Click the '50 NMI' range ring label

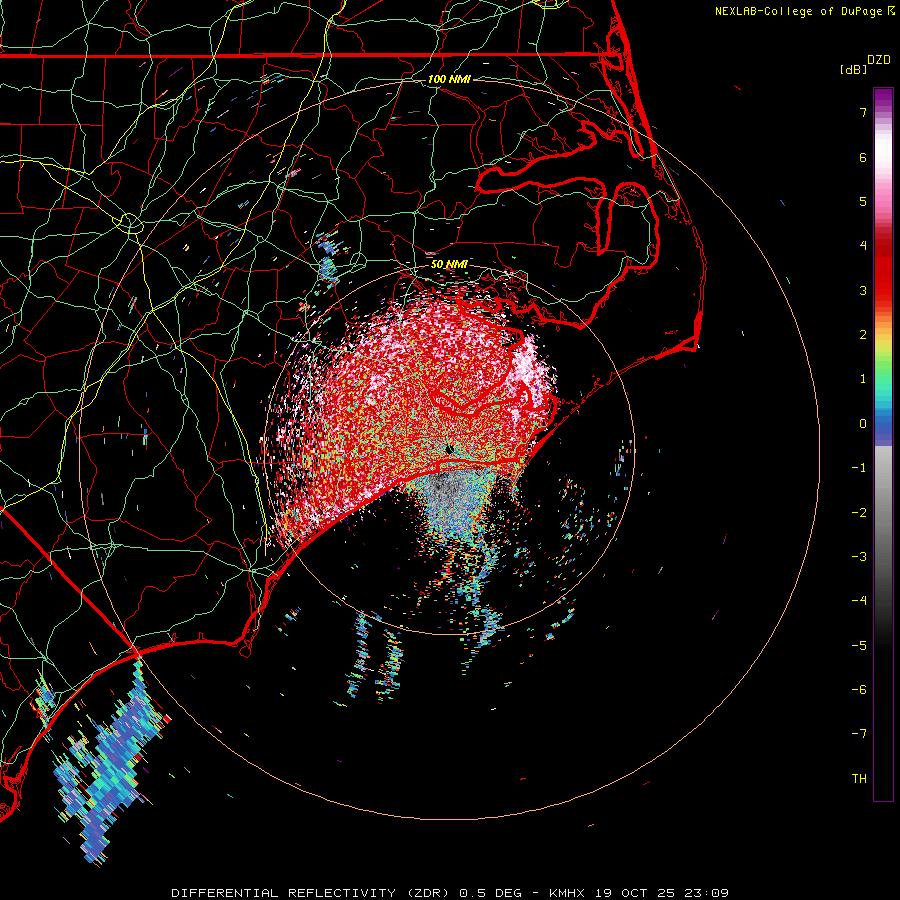(x=449, y=264)
